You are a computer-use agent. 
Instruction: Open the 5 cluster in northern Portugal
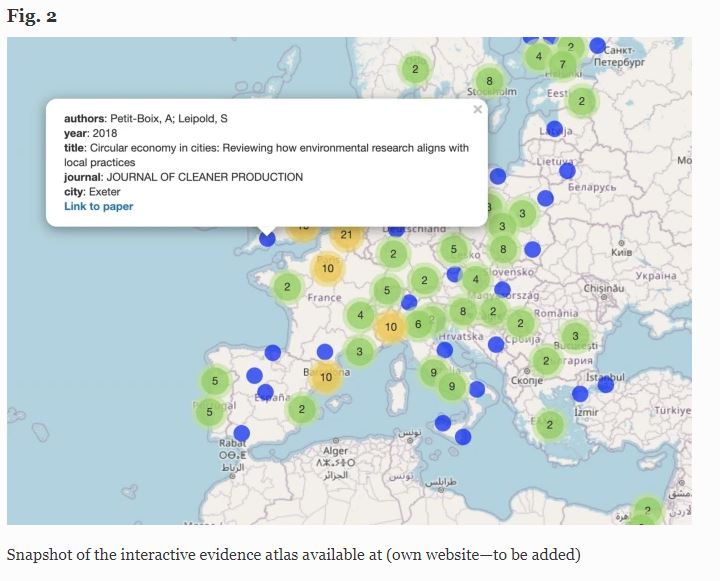(x=215, y=381)
